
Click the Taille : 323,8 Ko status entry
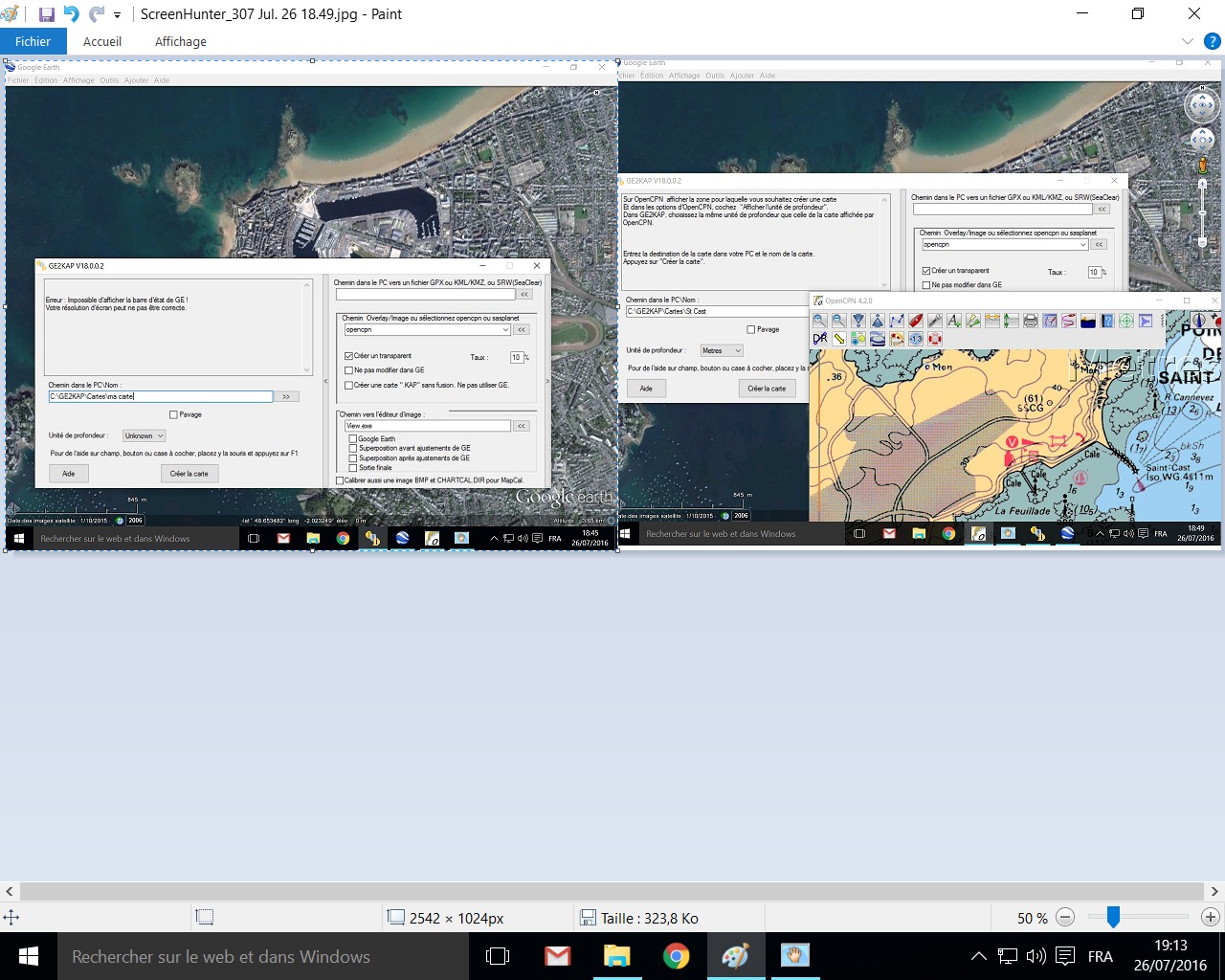tap(640, 918)
